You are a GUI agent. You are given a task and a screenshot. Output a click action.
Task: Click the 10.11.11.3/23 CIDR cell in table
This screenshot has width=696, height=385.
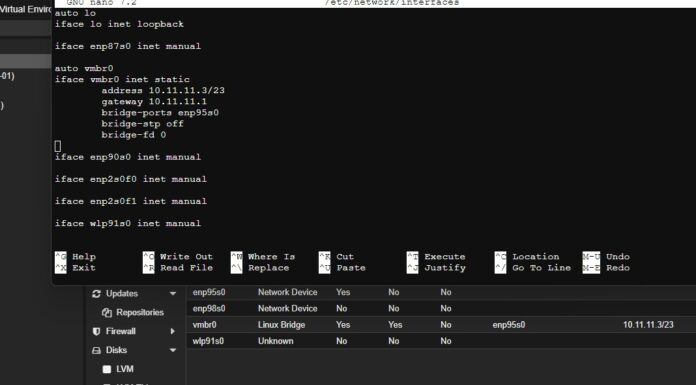(x=648, y=325)
